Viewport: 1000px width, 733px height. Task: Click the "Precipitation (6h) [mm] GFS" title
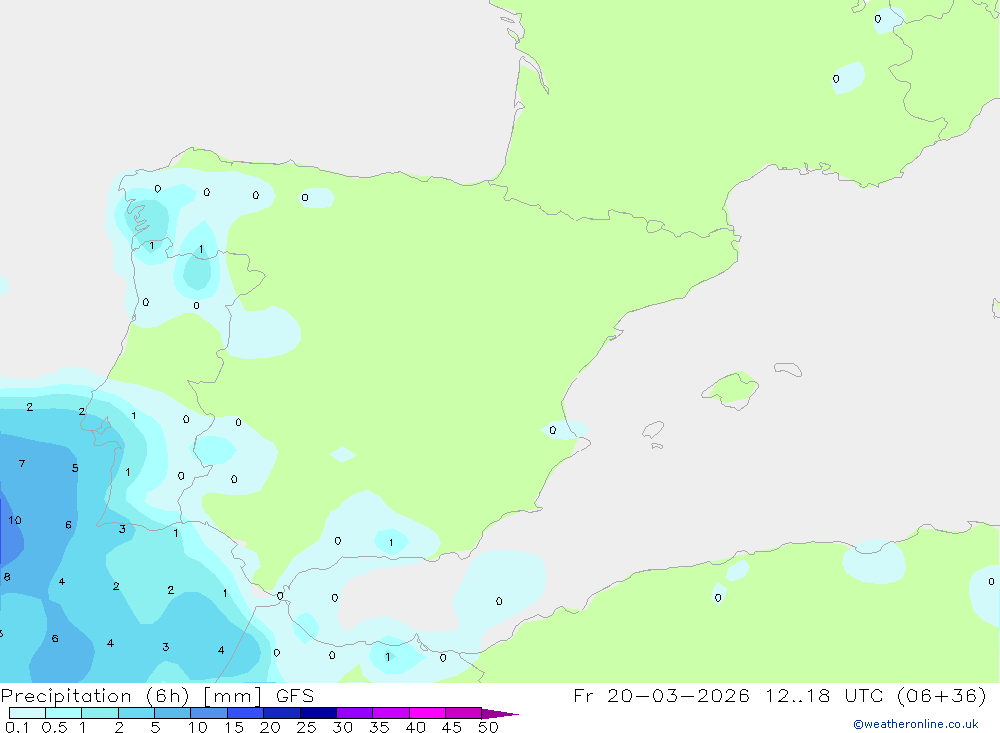pyautogui.click(x=158, y=695)
